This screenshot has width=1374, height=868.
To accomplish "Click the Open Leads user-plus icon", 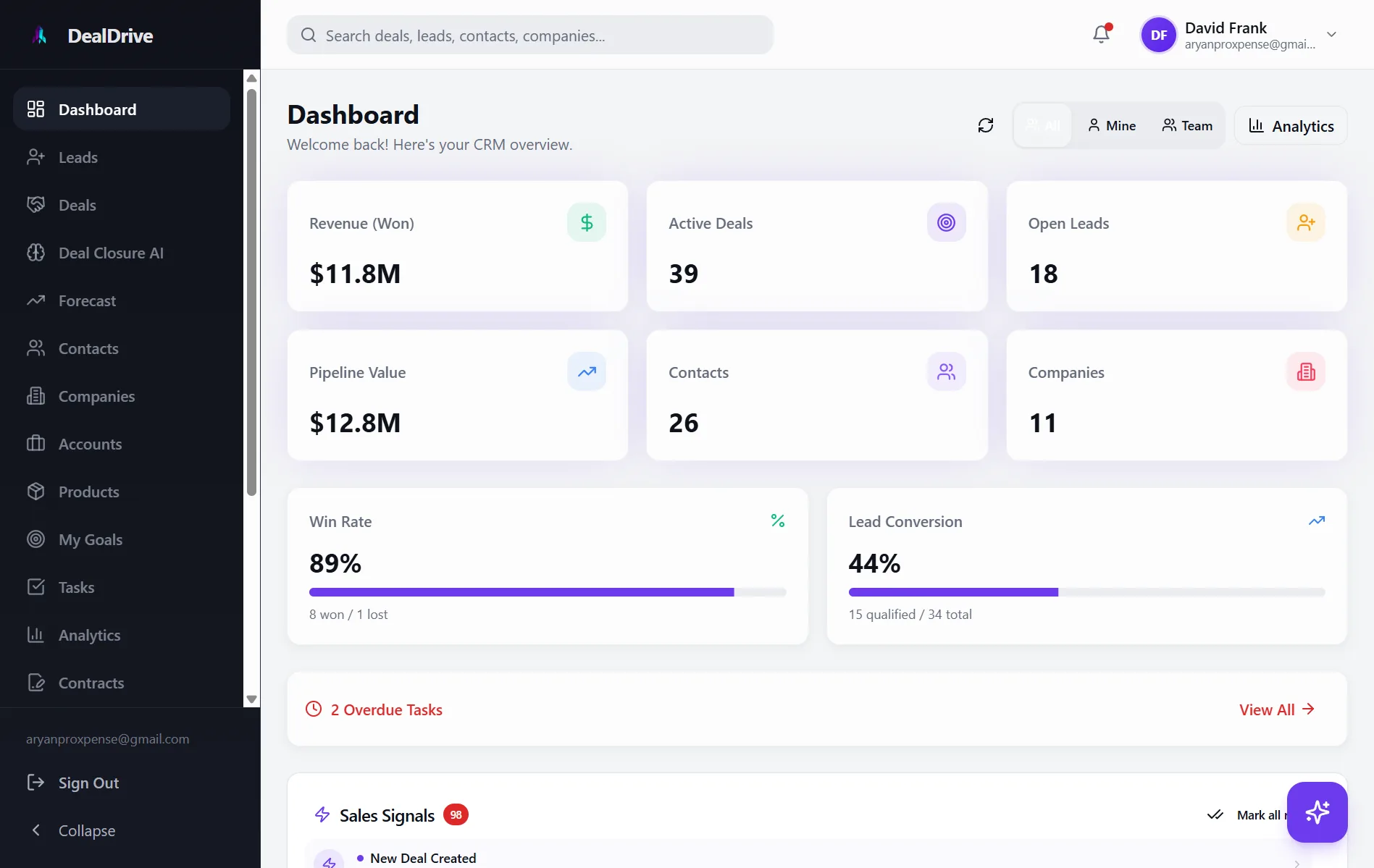I will 1305,222.
